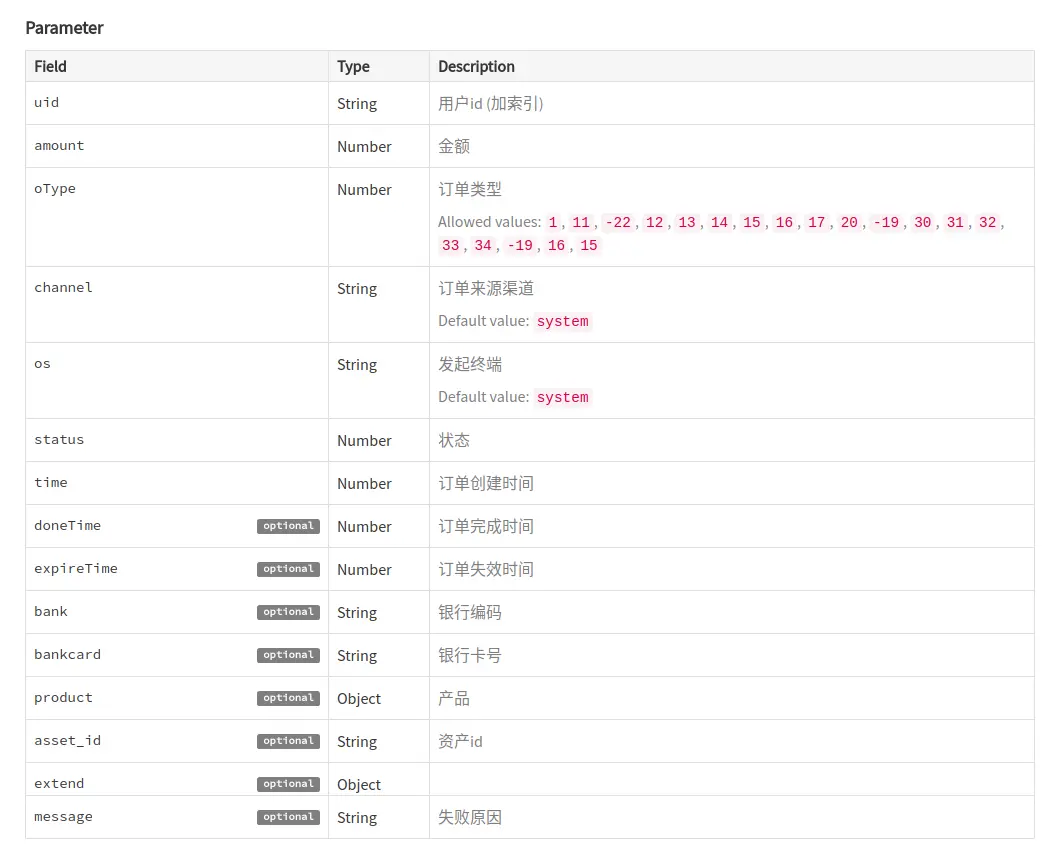
Task: Click the default value system for channel
Action: pyautogui.click(x=562, y=322)
